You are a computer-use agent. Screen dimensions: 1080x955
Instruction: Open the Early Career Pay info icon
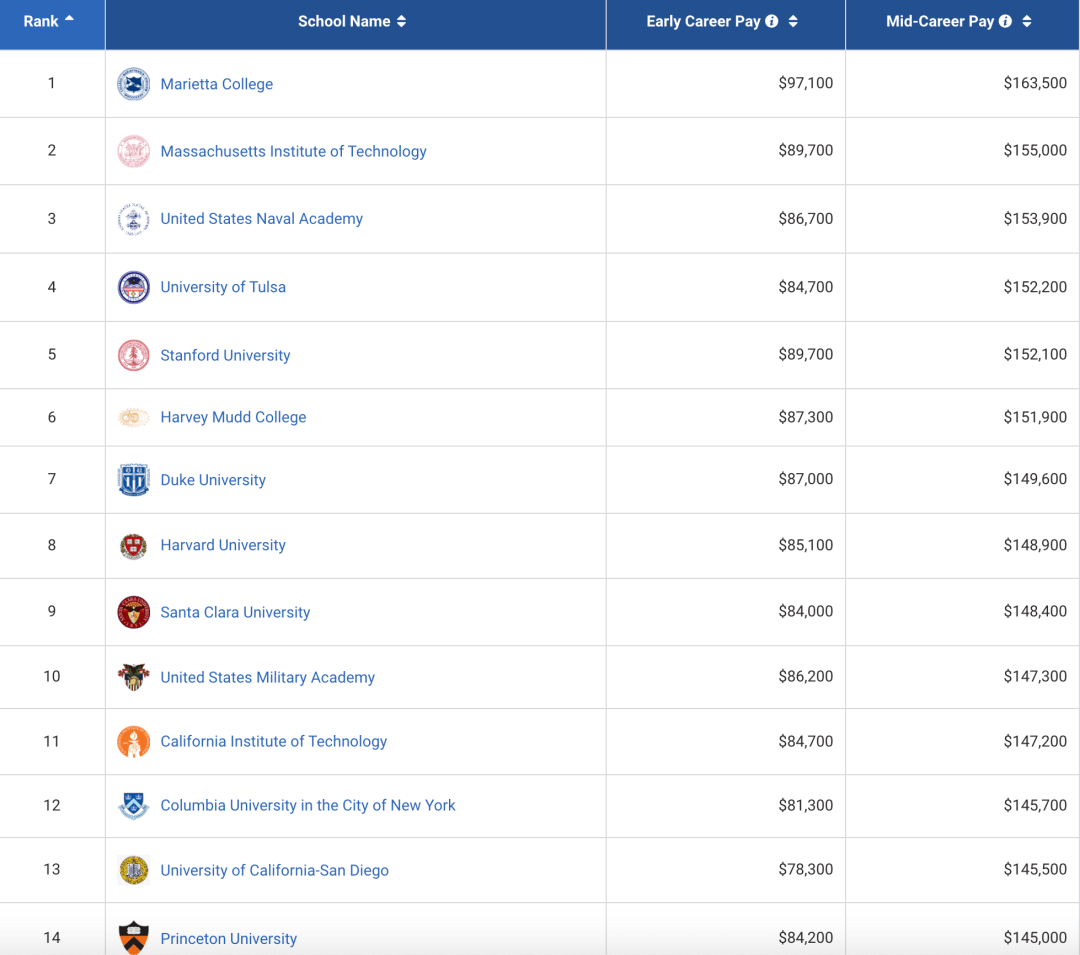(772, 21)
